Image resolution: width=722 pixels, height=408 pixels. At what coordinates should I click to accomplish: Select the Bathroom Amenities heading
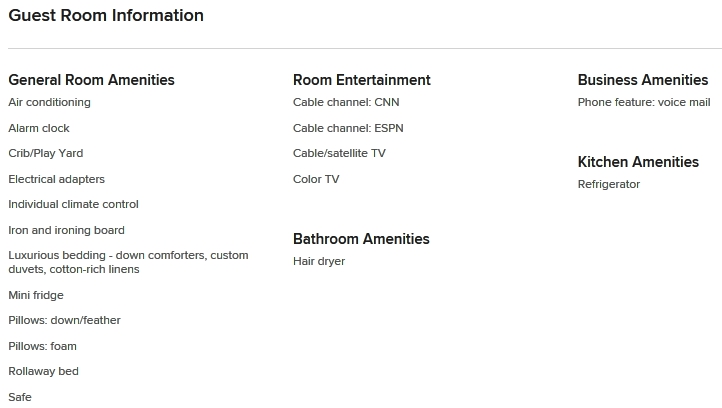361,239
